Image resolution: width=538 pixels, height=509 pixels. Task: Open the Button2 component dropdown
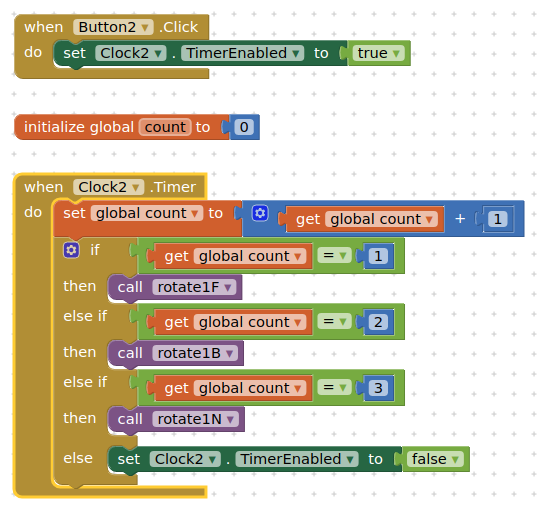pos(113,27)
